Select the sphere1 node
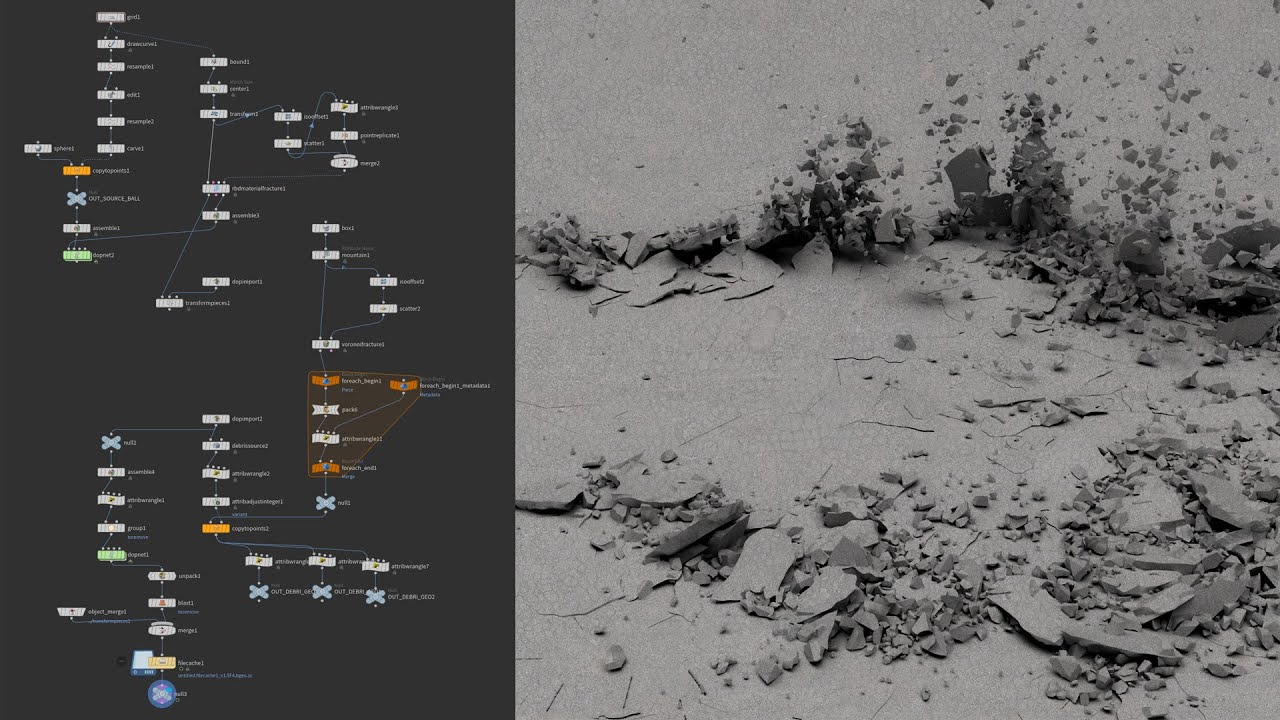The width and height of the screenshot is (1280, 720). [38, 149]
